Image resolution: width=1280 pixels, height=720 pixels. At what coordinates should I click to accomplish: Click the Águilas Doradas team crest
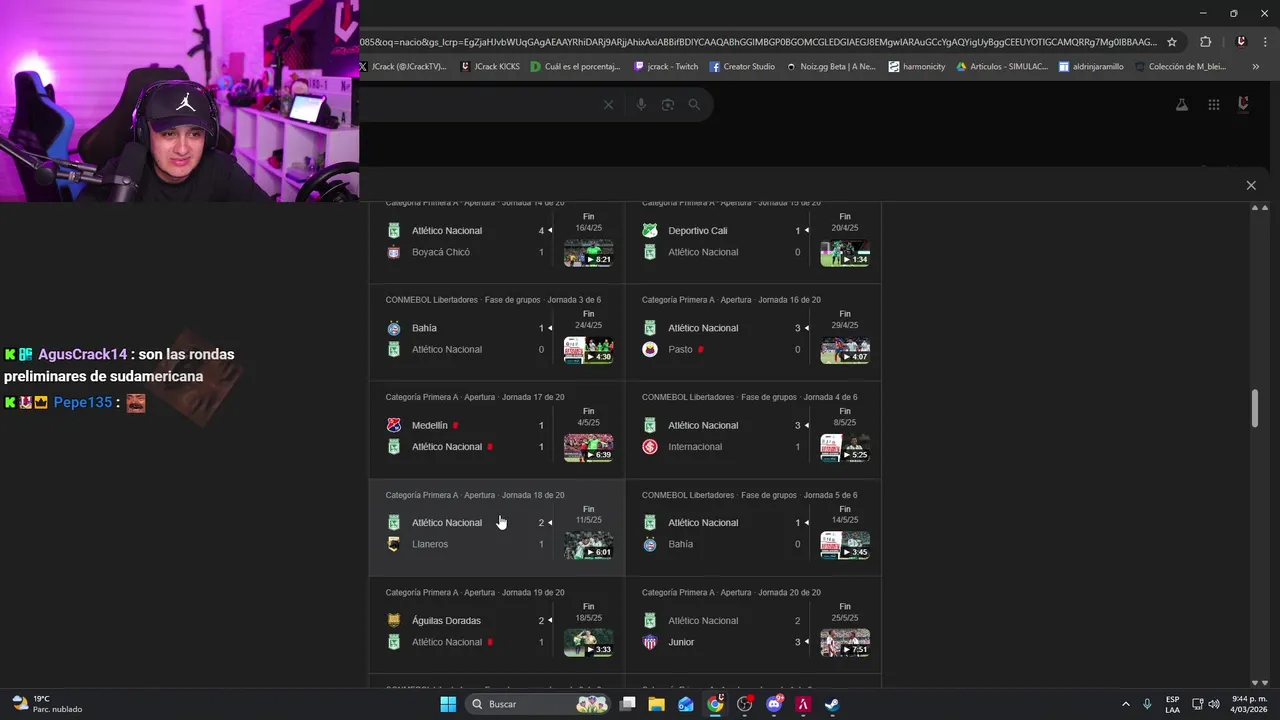(394, 620)
